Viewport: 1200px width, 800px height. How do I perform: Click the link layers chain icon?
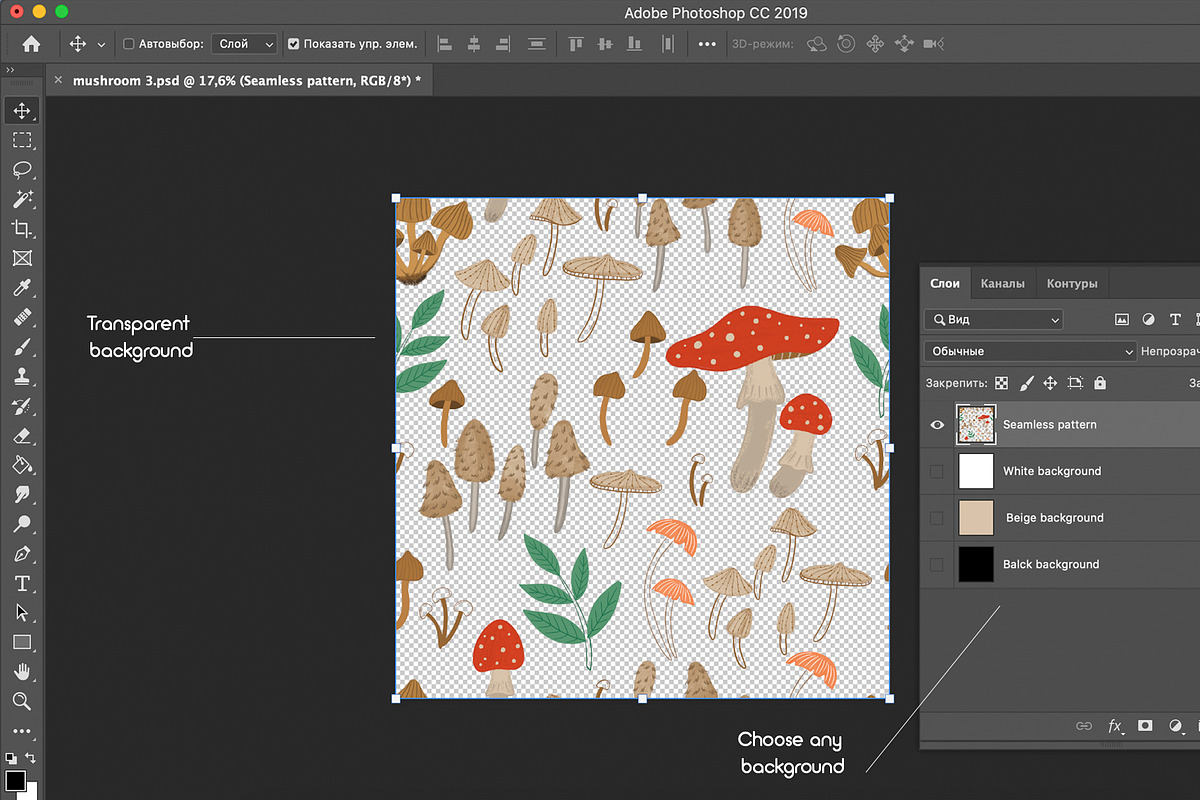click(1084, 726)
